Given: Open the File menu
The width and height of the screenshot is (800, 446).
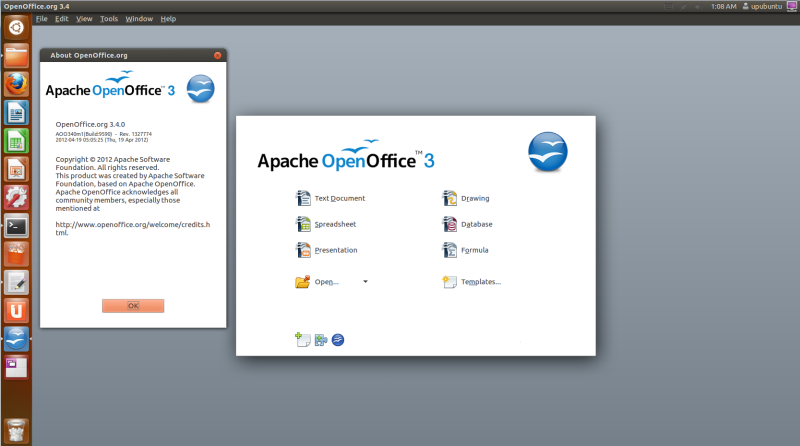Looking at the screenshot, I should (41, 19).
